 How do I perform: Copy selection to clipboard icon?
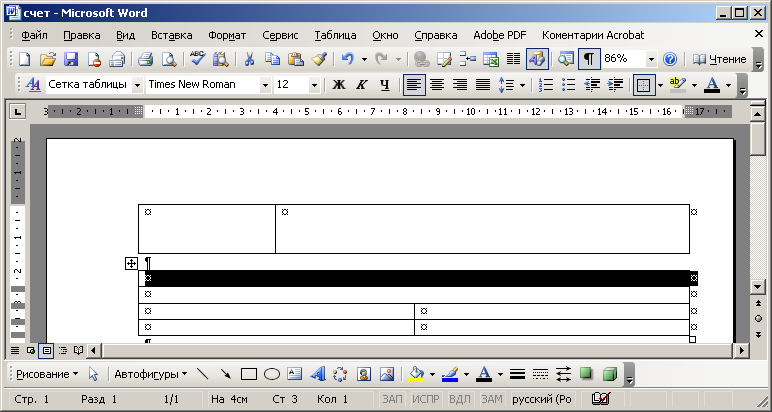pyautogui.click(x=272, y=60)
